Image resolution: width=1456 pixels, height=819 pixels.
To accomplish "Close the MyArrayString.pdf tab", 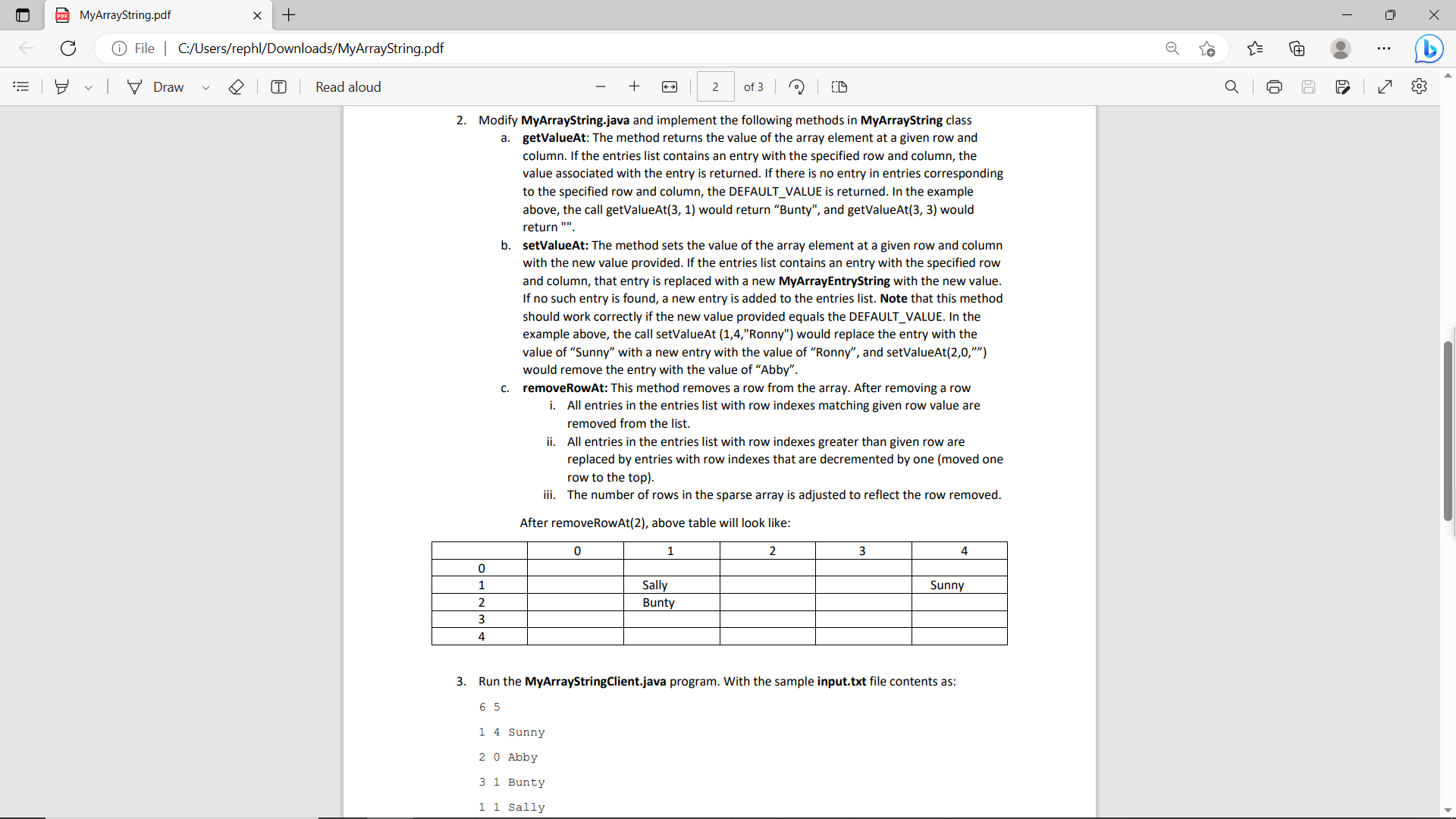I will (x=257, y=15).
